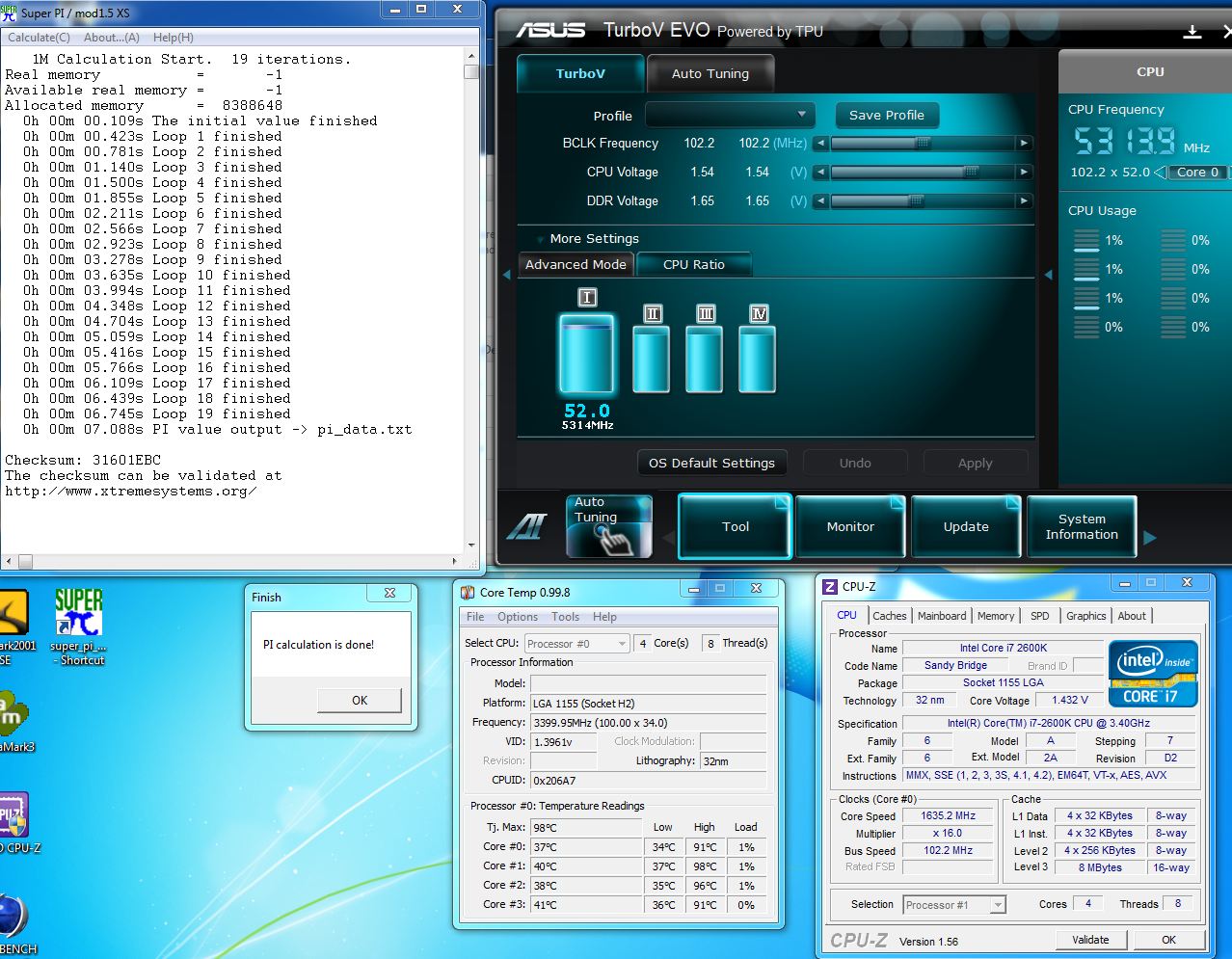
Task: Click the ASUS AI logo icon
Action: (x=527, y=526)
